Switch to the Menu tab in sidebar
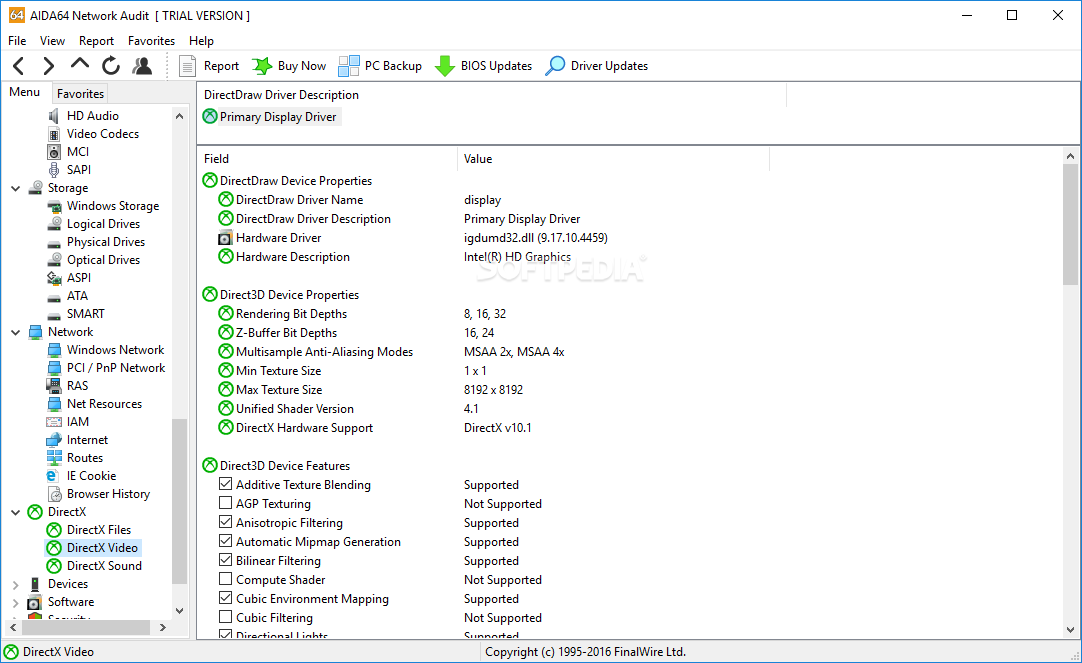Image resolution: width=1082 pixels, height=663 pixels. (x=25, y=92)
